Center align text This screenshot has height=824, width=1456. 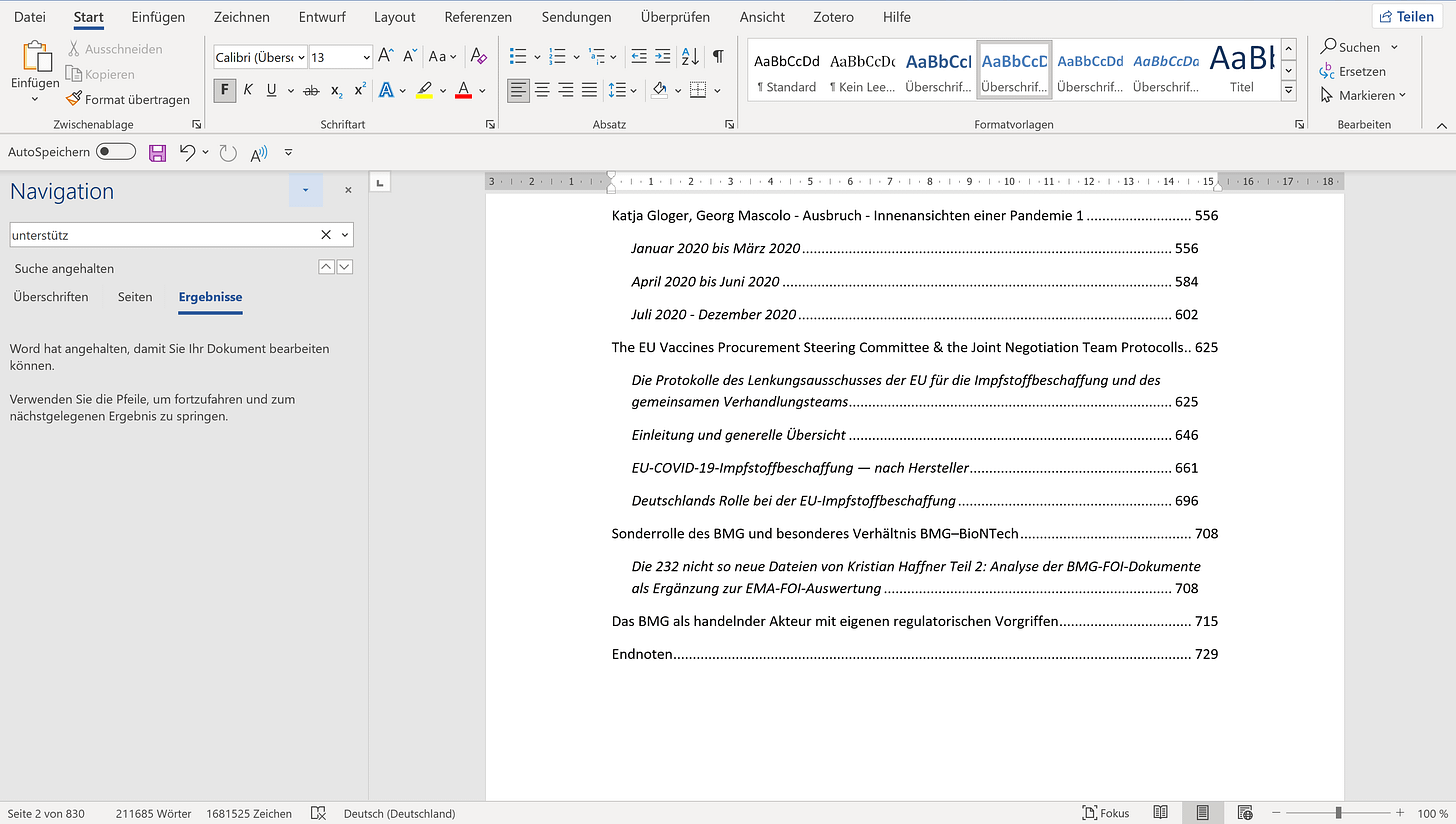542,90
